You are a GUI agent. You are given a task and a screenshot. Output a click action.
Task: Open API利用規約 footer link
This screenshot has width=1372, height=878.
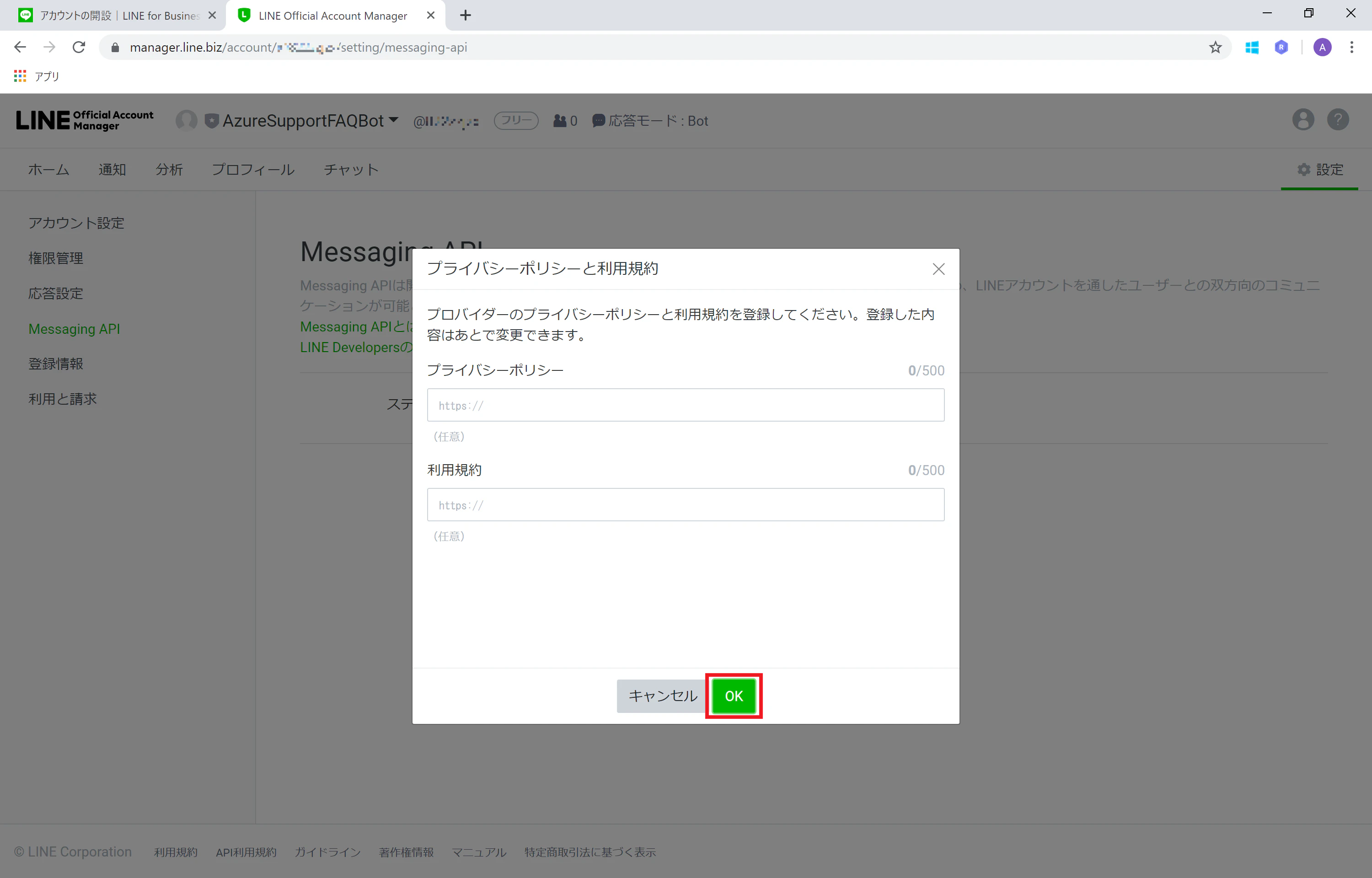click(x=246, y=852)
